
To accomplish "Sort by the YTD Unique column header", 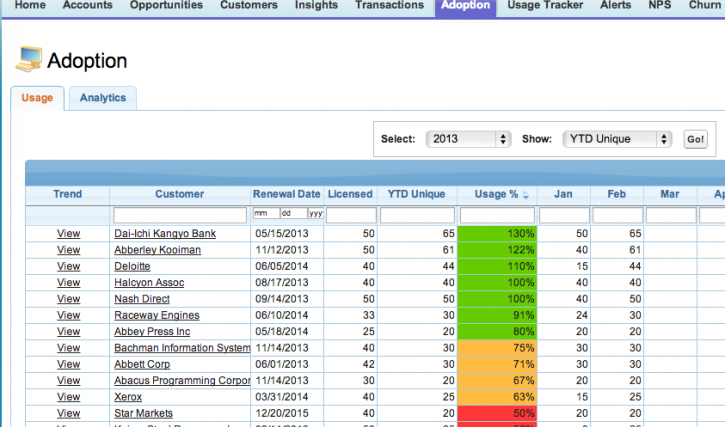I will pos(416,194).
